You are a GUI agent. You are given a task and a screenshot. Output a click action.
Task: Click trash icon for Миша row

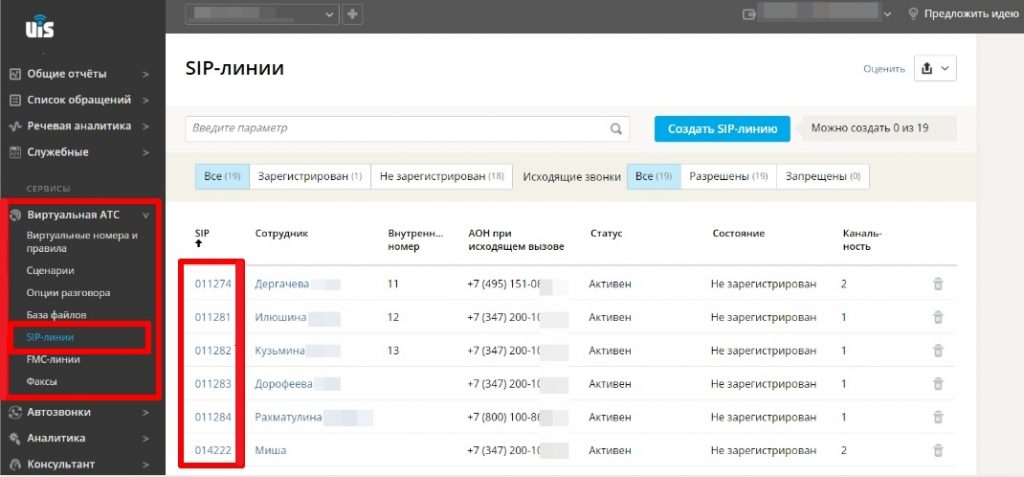coord(937,451)
